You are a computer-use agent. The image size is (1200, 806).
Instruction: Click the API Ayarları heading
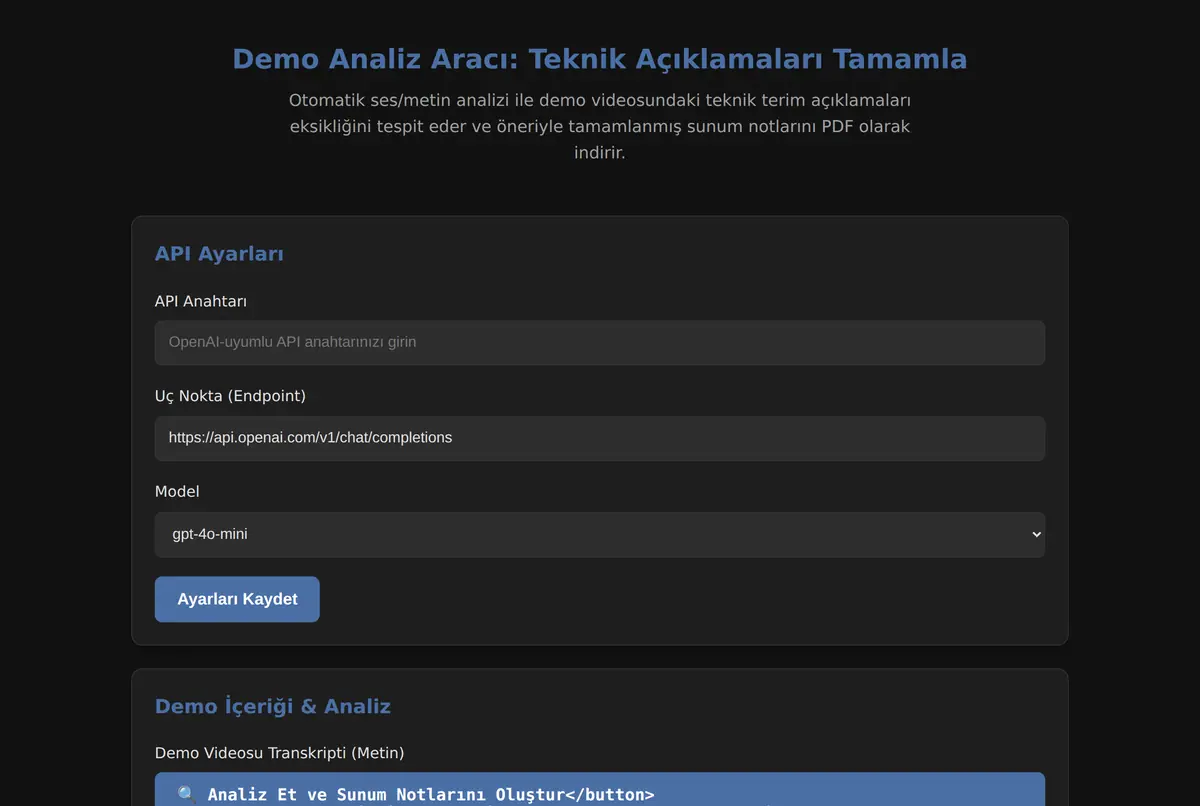(219, 254)
